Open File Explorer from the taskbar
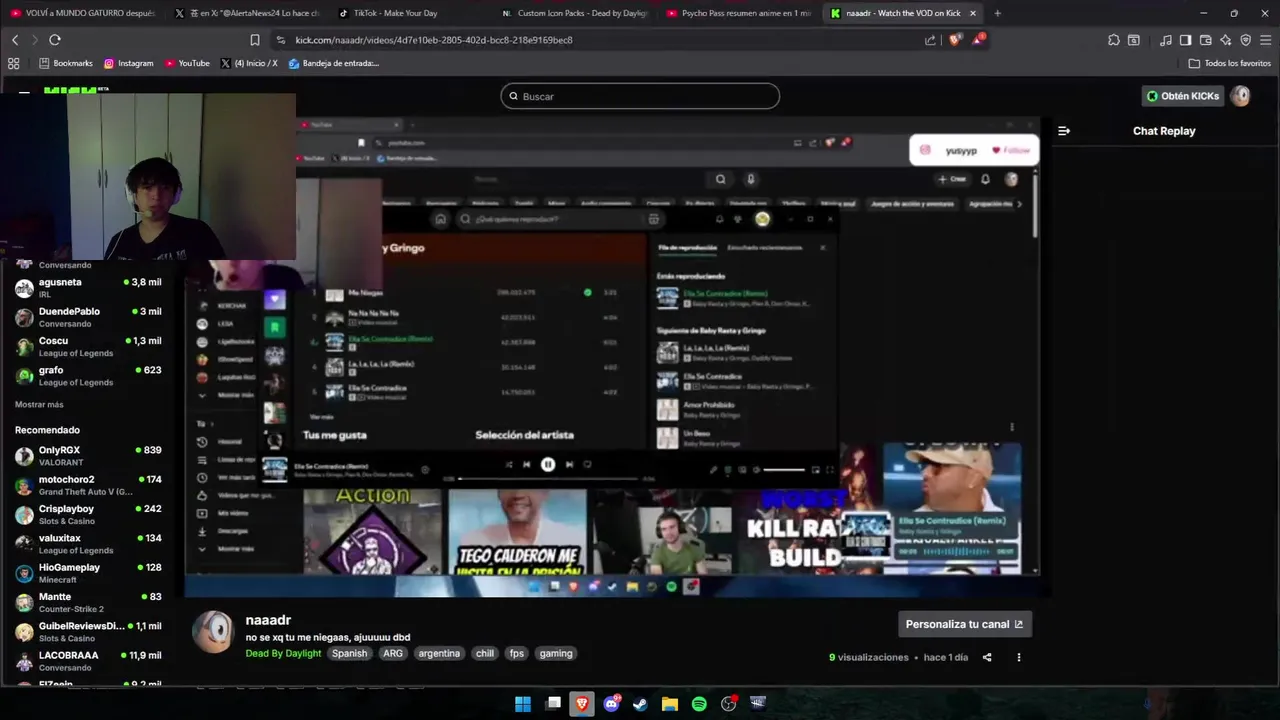The image size is (1280, 720). click(670, 704)
